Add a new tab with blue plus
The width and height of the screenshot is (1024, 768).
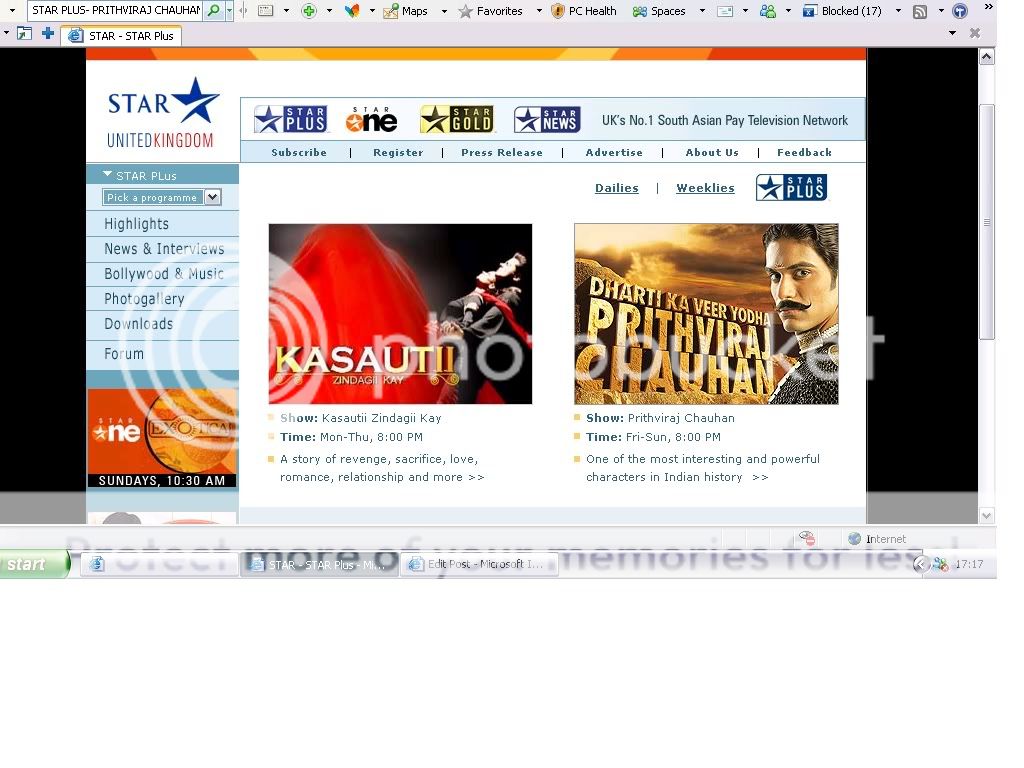pos(48,33)
